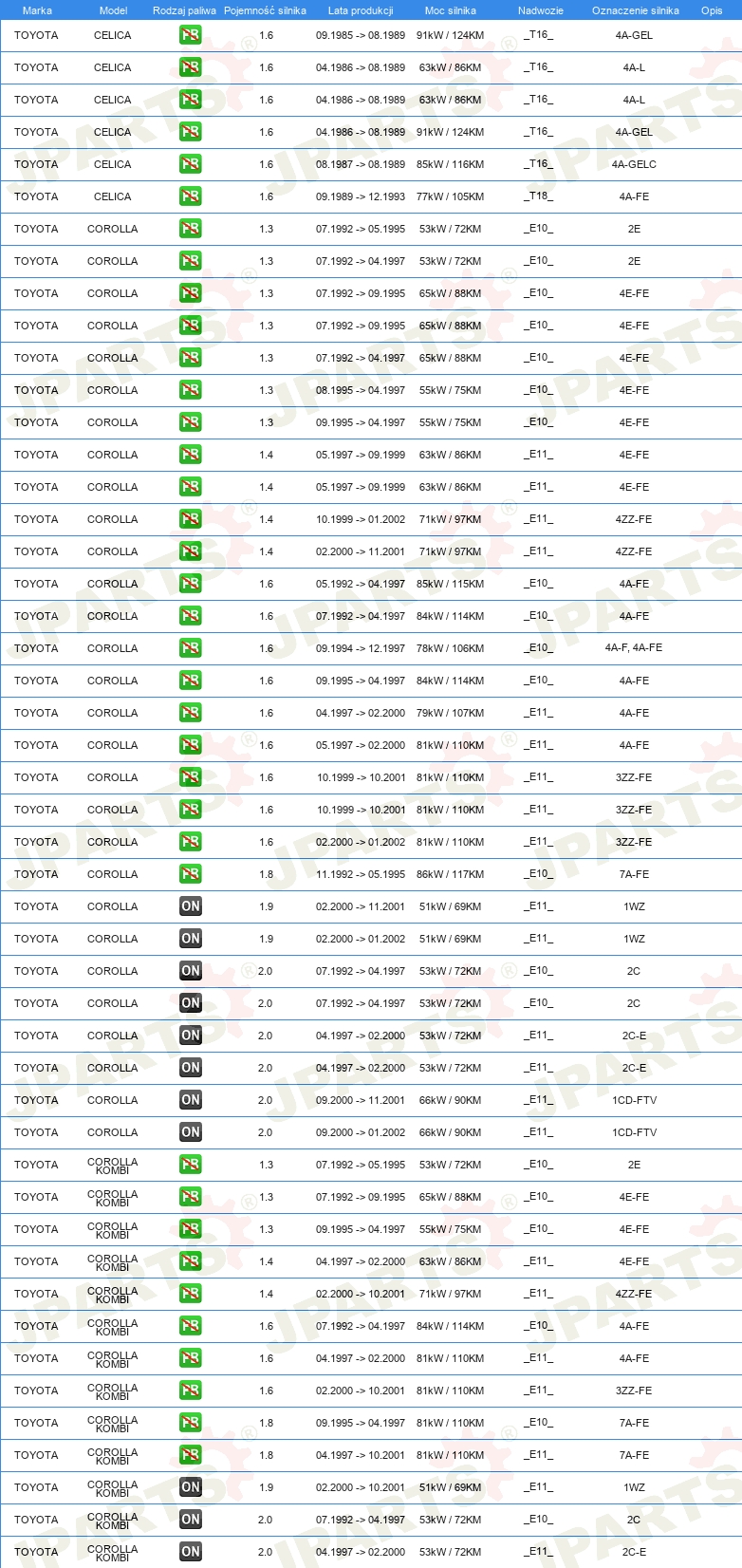Click petrol icon in the 4A-F, 4A-FE row
Screen dimensions: 742x1568
(x=191, y=648)
